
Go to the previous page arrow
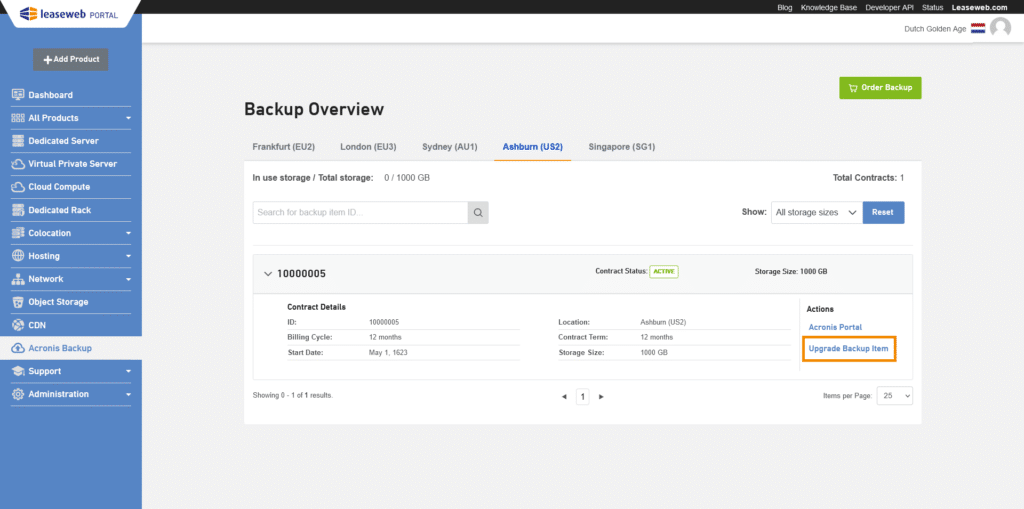[x=564, y=397]
